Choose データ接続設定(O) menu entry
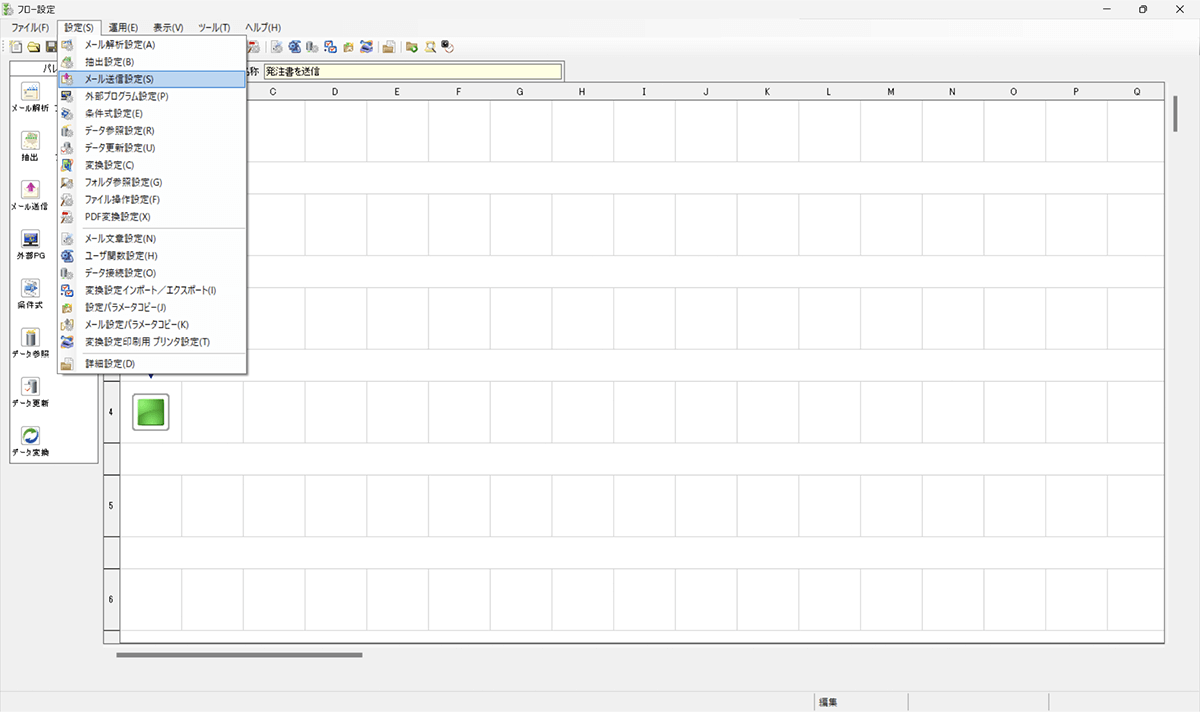 tap(152, 273)
